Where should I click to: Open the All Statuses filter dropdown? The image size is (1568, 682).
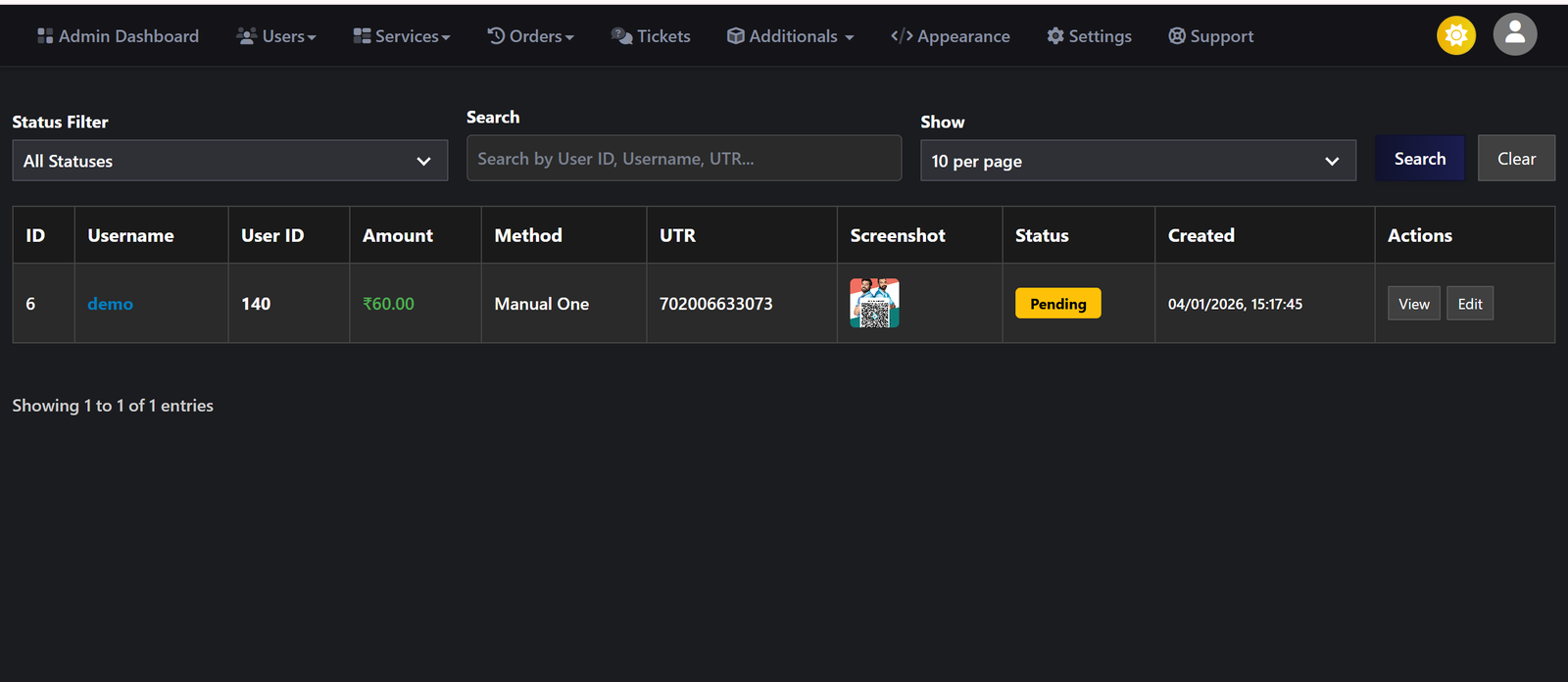(229, 161)
